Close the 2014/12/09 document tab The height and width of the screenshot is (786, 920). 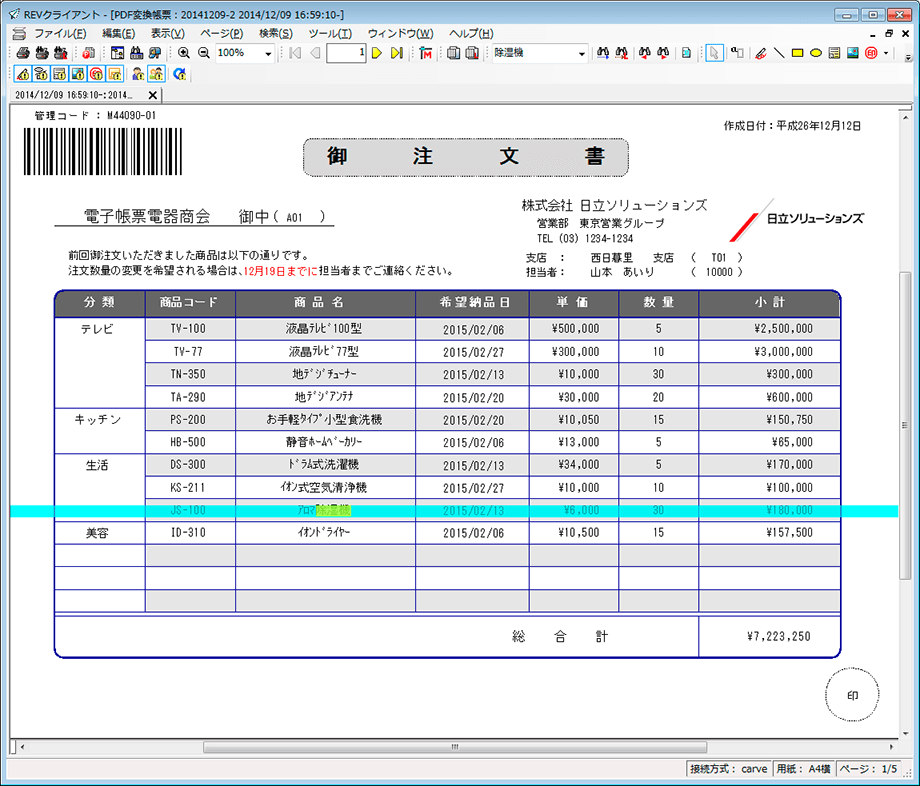[x=152, y=95]
